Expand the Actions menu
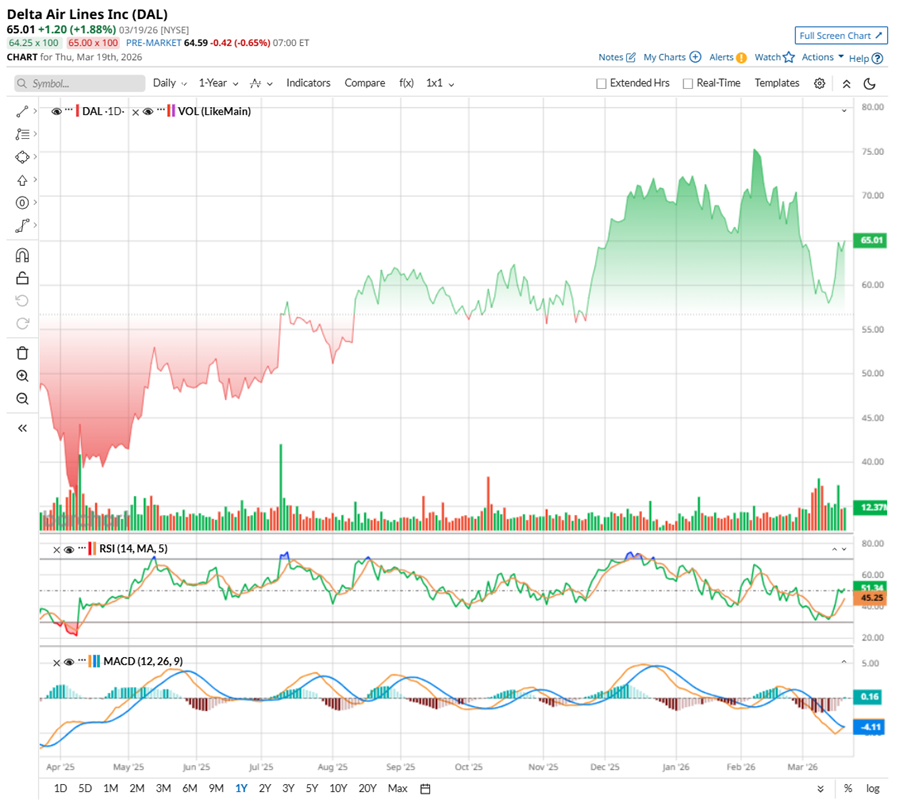 (822, 57)
